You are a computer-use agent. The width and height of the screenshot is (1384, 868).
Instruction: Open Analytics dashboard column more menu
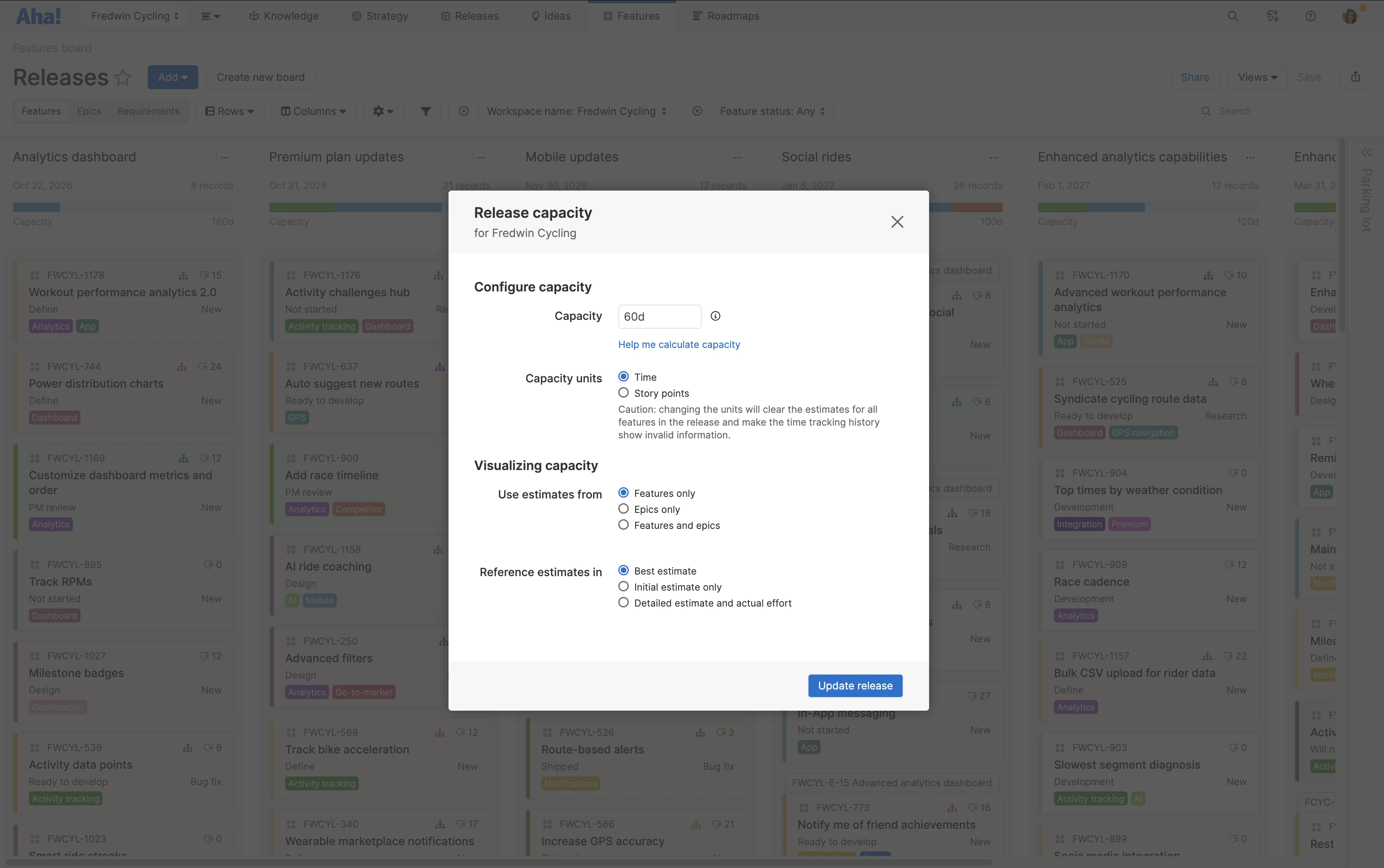click(x=225, y=157)
